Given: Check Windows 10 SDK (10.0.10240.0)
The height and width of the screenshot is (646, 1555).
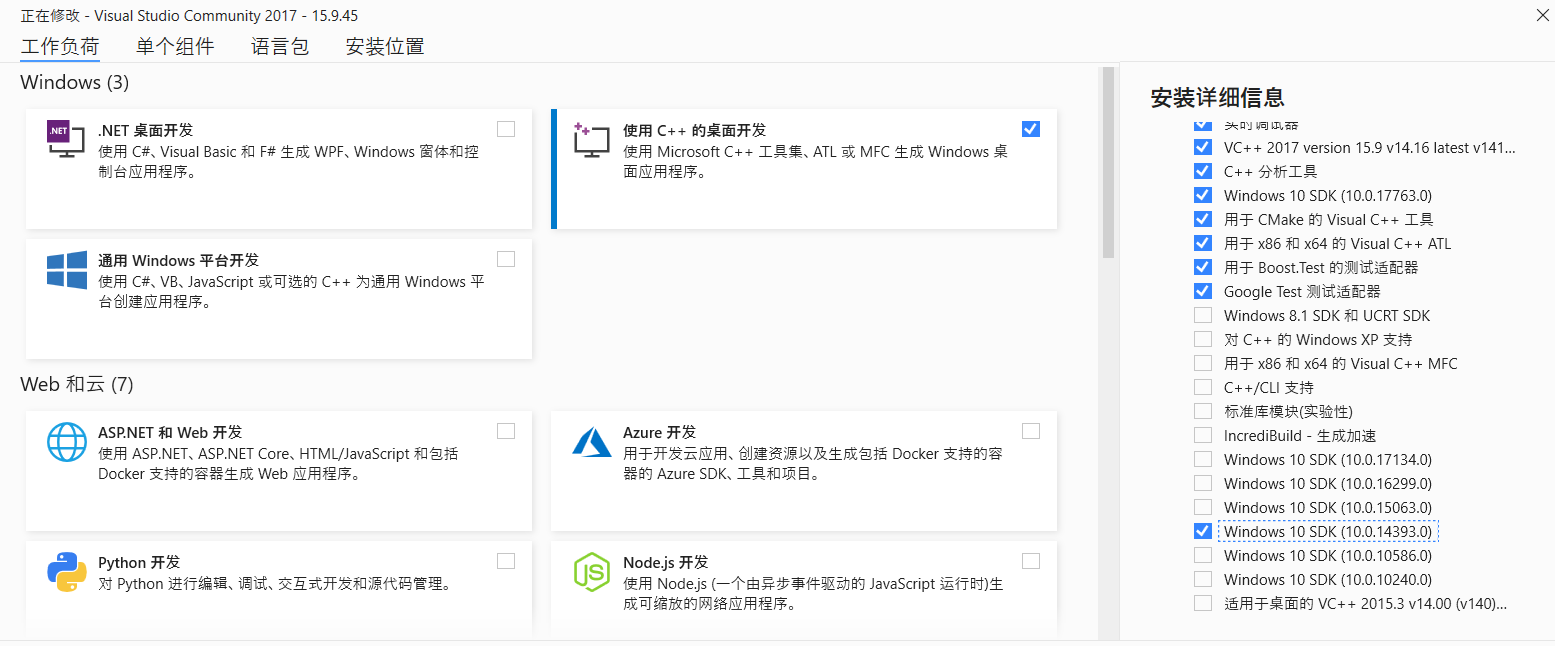Looking at the screenshot, I should pyautogui.click(x=1203, y=579).
